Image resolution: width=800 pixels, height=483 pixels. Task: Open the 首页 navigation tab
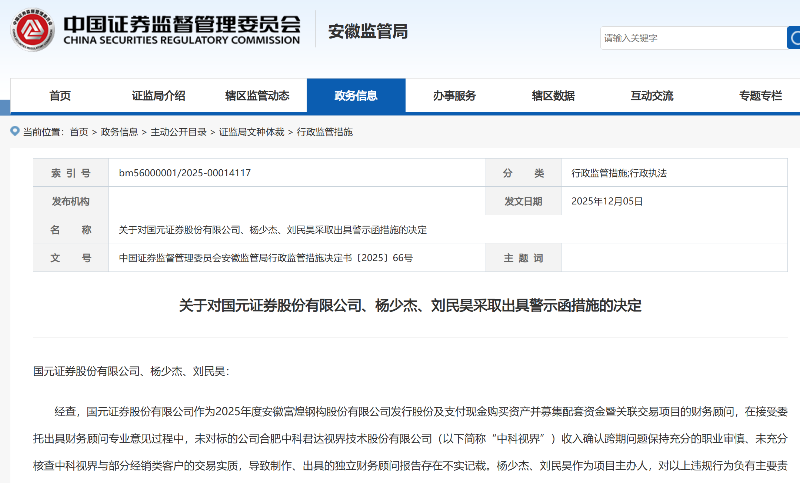tap(60, 95)
